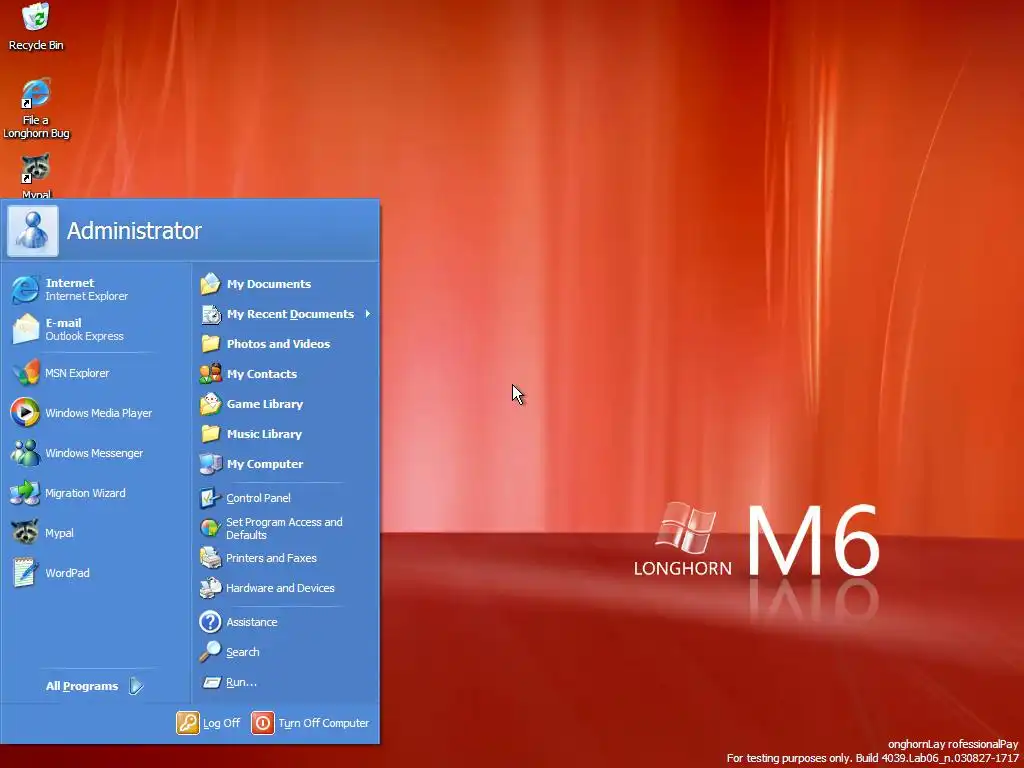Open the Windows Messenger icon
The image size is (1024, 768).
pyautogui.click(x=25, y=453)
